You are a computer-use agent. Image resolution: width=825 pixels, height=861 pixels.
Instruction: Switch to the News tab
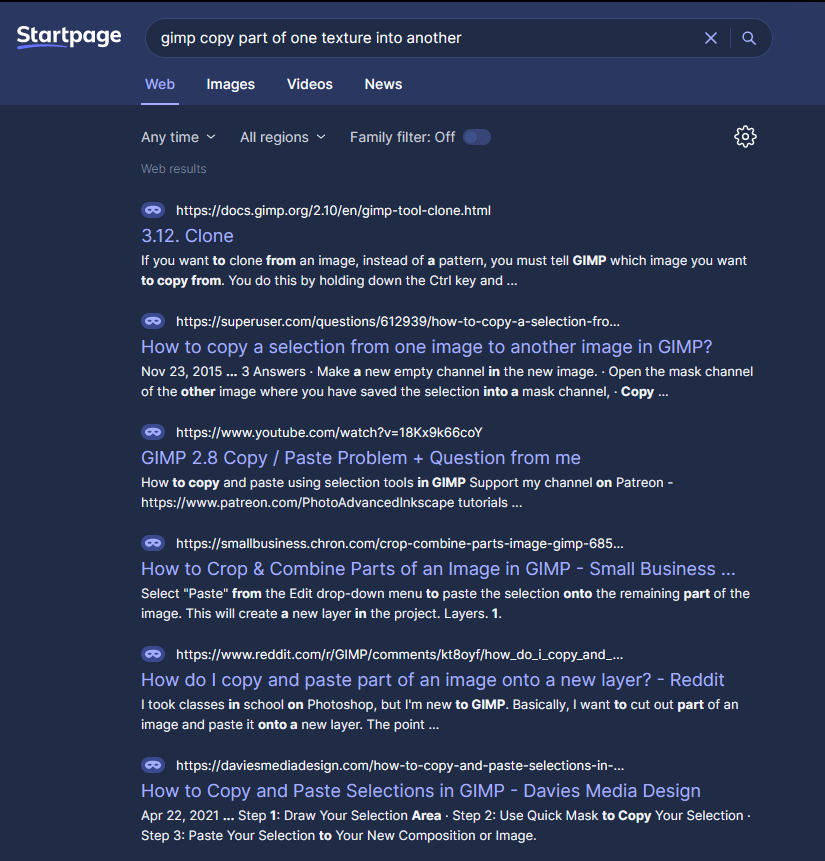pos(383,84)
